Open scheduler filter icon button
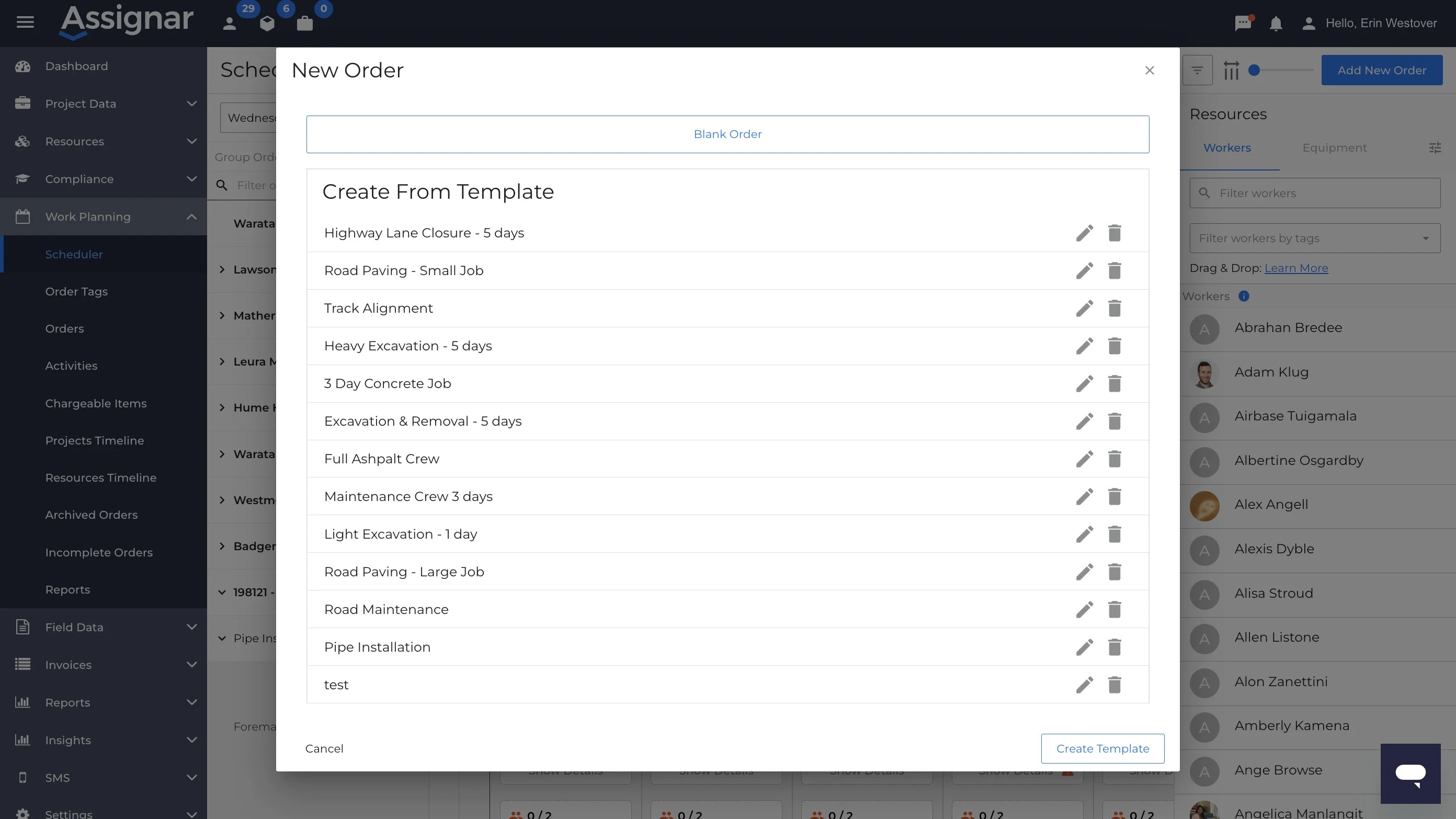The height and width of the screenshot is (819, 1456). (1197, 70)
